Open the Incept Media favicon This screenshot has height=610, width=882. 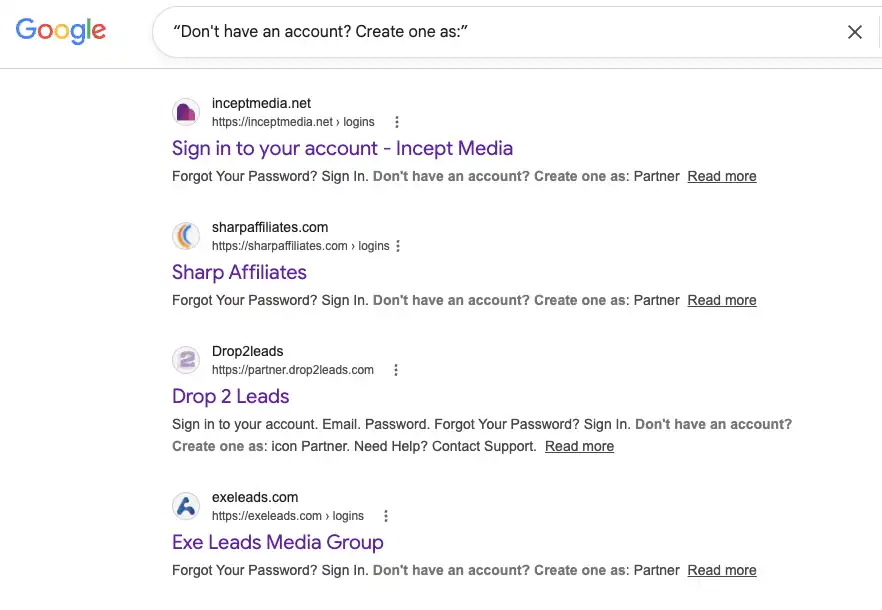[186, 112]
